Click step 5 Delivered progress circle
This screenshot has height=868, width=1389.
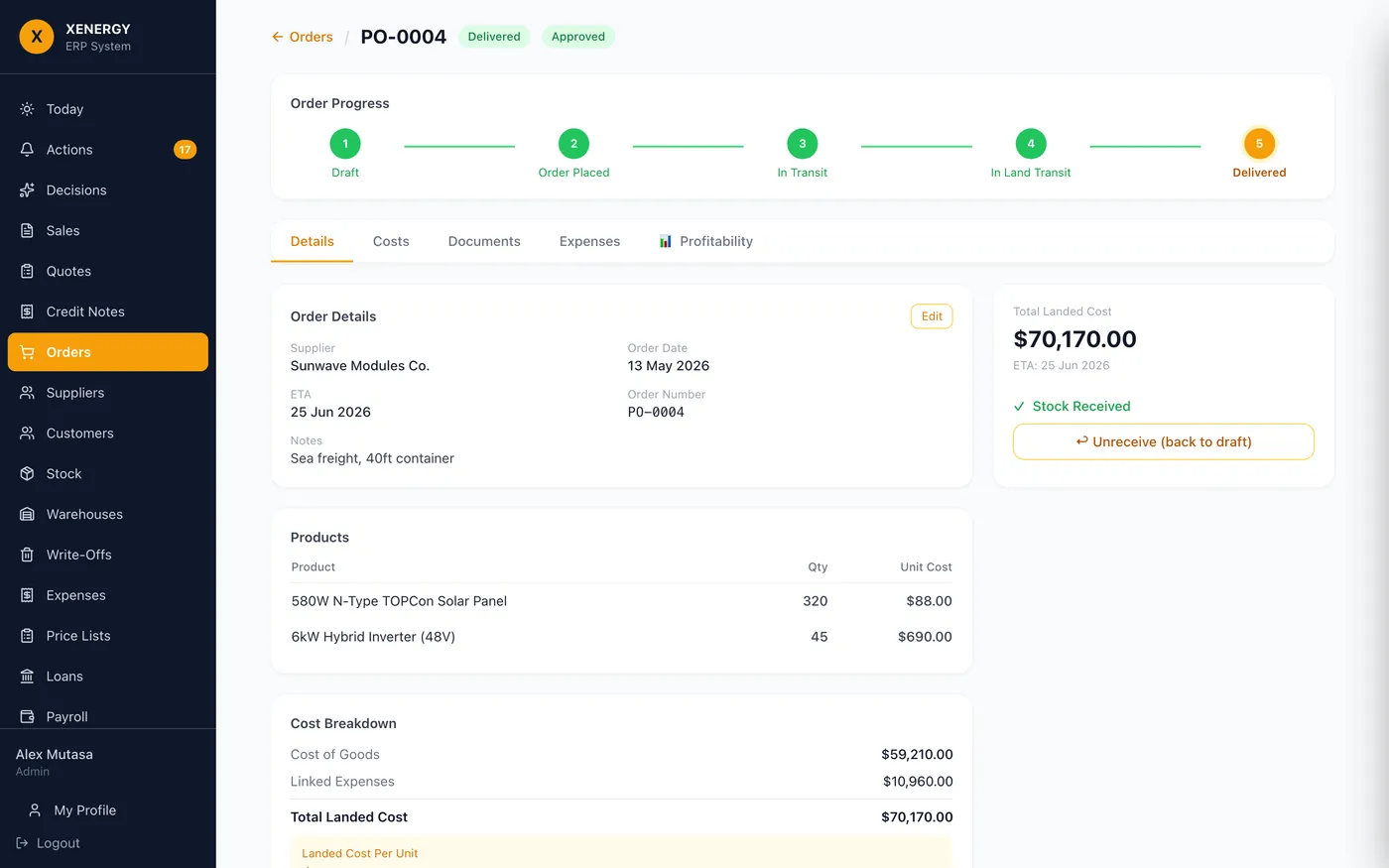click(x=1259, y=144)
